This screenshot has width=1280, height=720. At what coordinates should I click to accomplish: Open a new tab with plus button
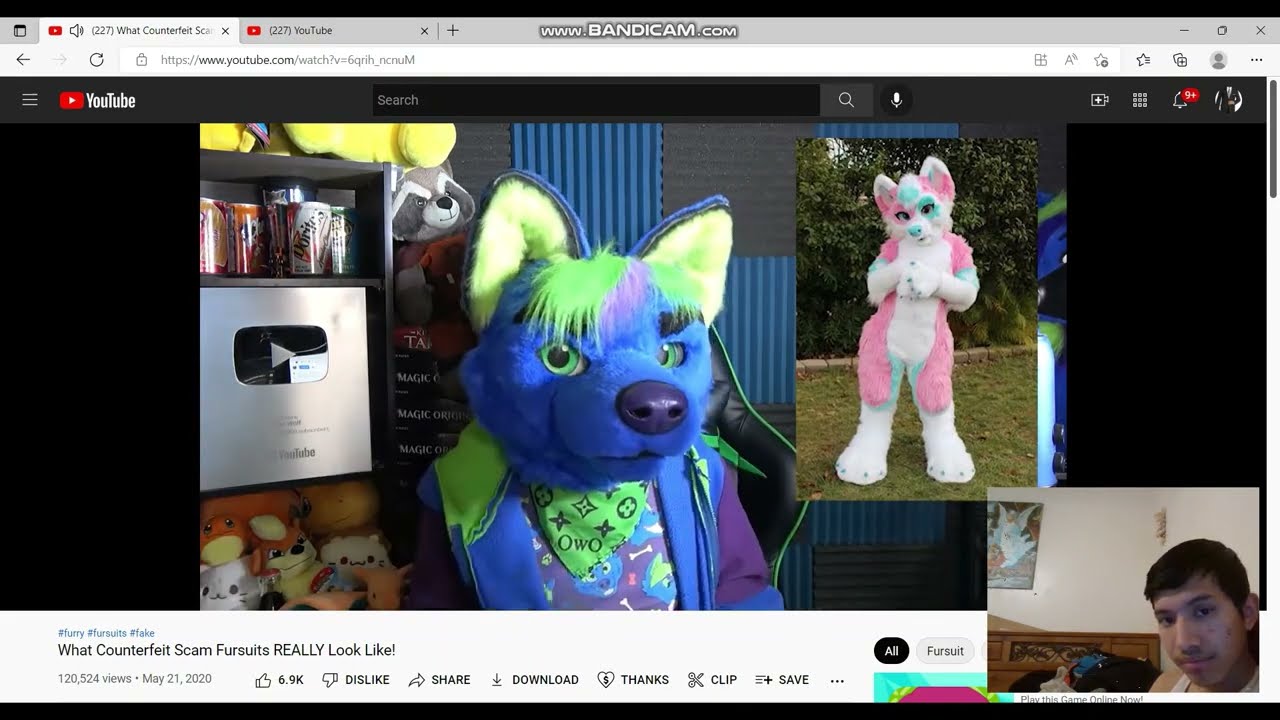pos(452,31)
